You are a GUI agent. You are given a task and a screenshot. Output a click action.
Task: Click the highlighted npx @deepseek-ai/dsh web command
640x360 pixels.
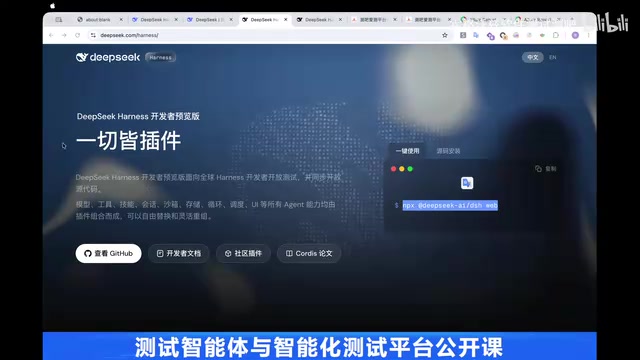click(x=450, y=205)
